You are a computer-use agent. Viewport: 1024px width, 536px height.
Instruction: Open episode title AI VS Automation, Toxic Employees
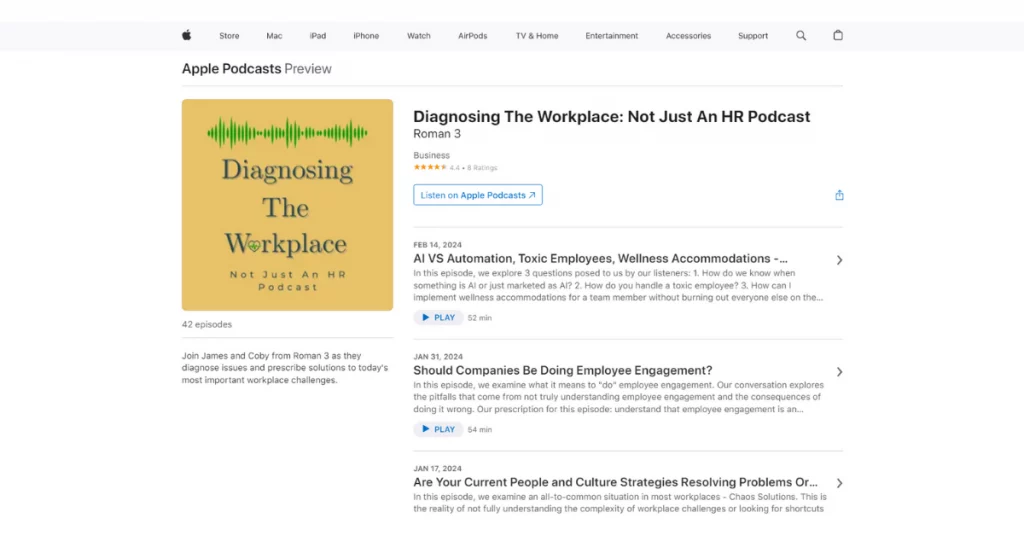[x=600, y=259]
